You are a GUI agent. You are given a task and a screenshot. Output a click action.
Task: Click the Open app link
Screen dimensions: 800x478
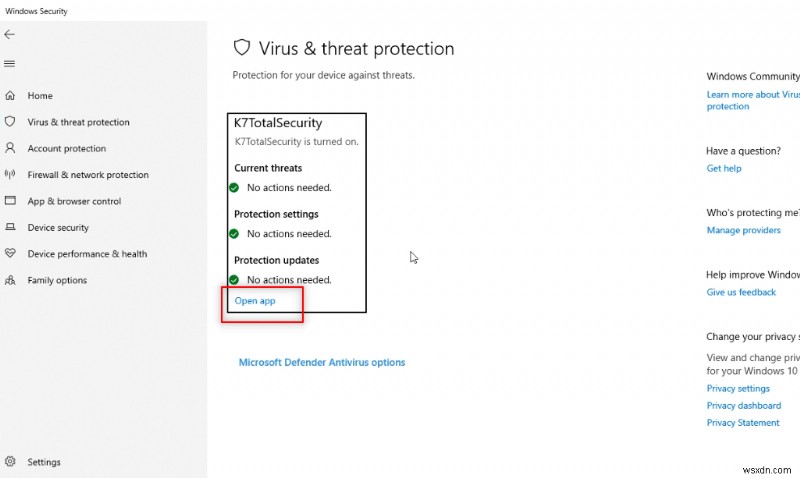(x=255, y=301)
